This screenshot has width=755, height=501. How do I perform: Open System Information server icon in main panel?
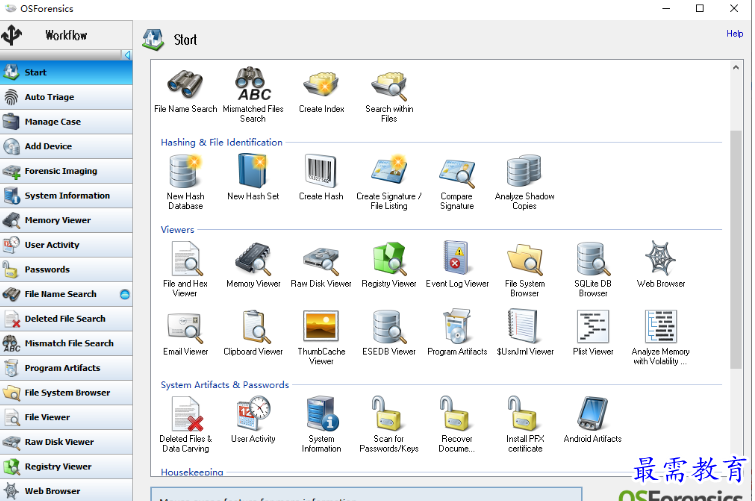tap(322, 413)
